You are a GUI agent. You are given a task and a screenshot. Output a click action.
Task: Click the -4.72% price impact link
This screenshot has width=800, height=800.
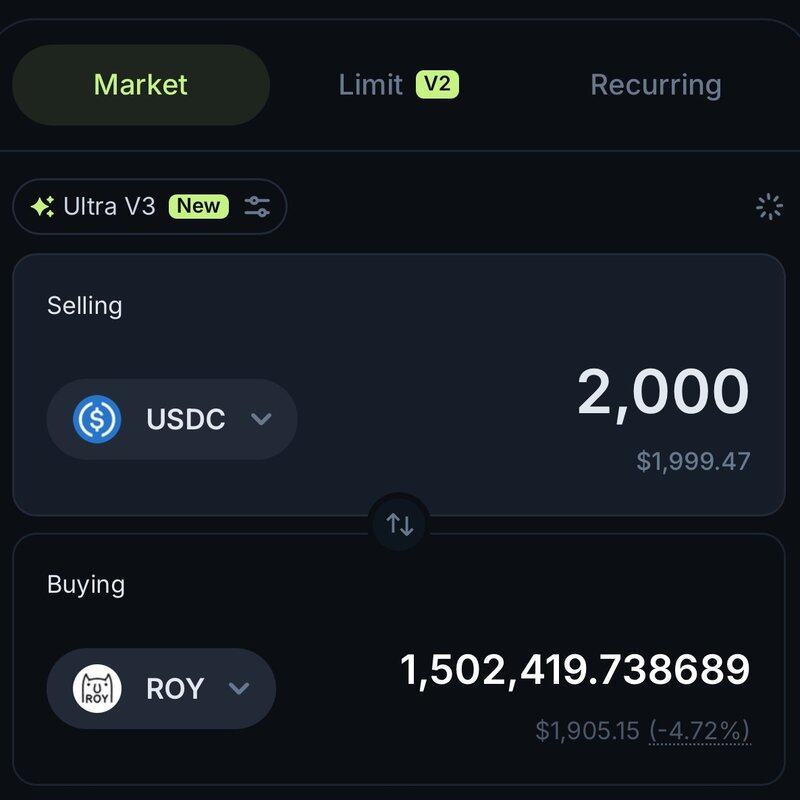699,731
